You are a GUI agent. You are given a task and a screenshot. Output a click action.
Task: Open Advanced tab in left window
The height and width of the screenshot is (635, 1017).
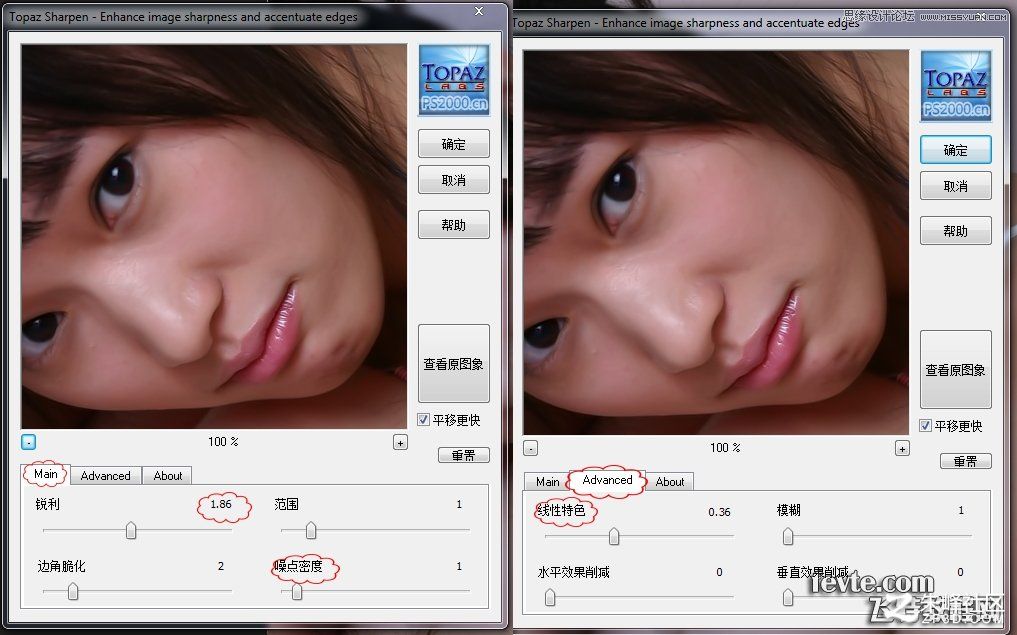pos(106,475)
